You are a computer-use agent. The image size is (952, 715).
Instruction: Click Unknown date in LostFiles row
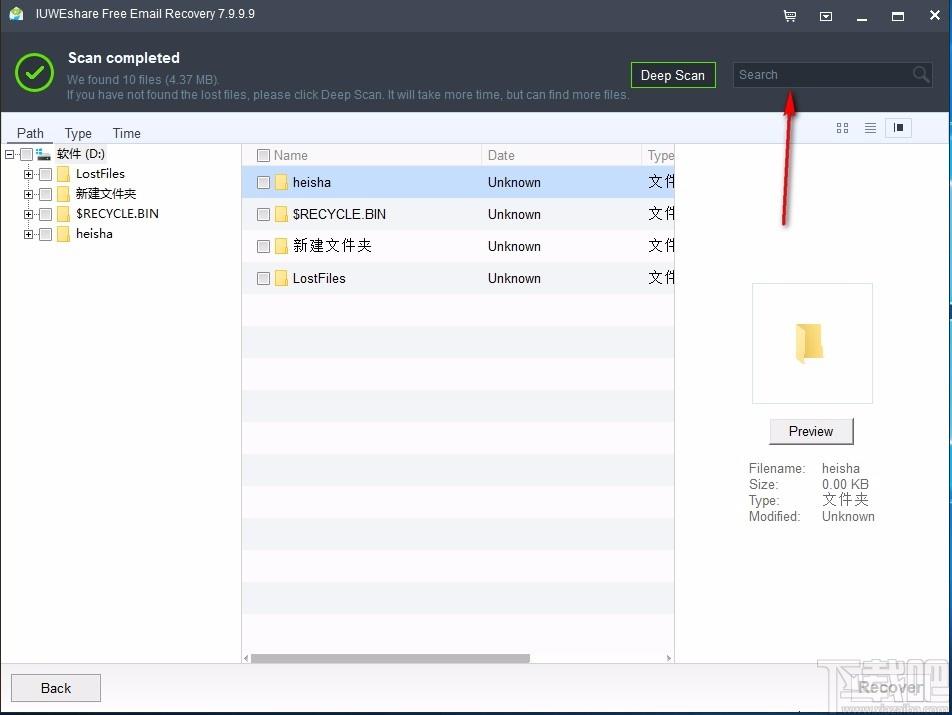point(514,278)
